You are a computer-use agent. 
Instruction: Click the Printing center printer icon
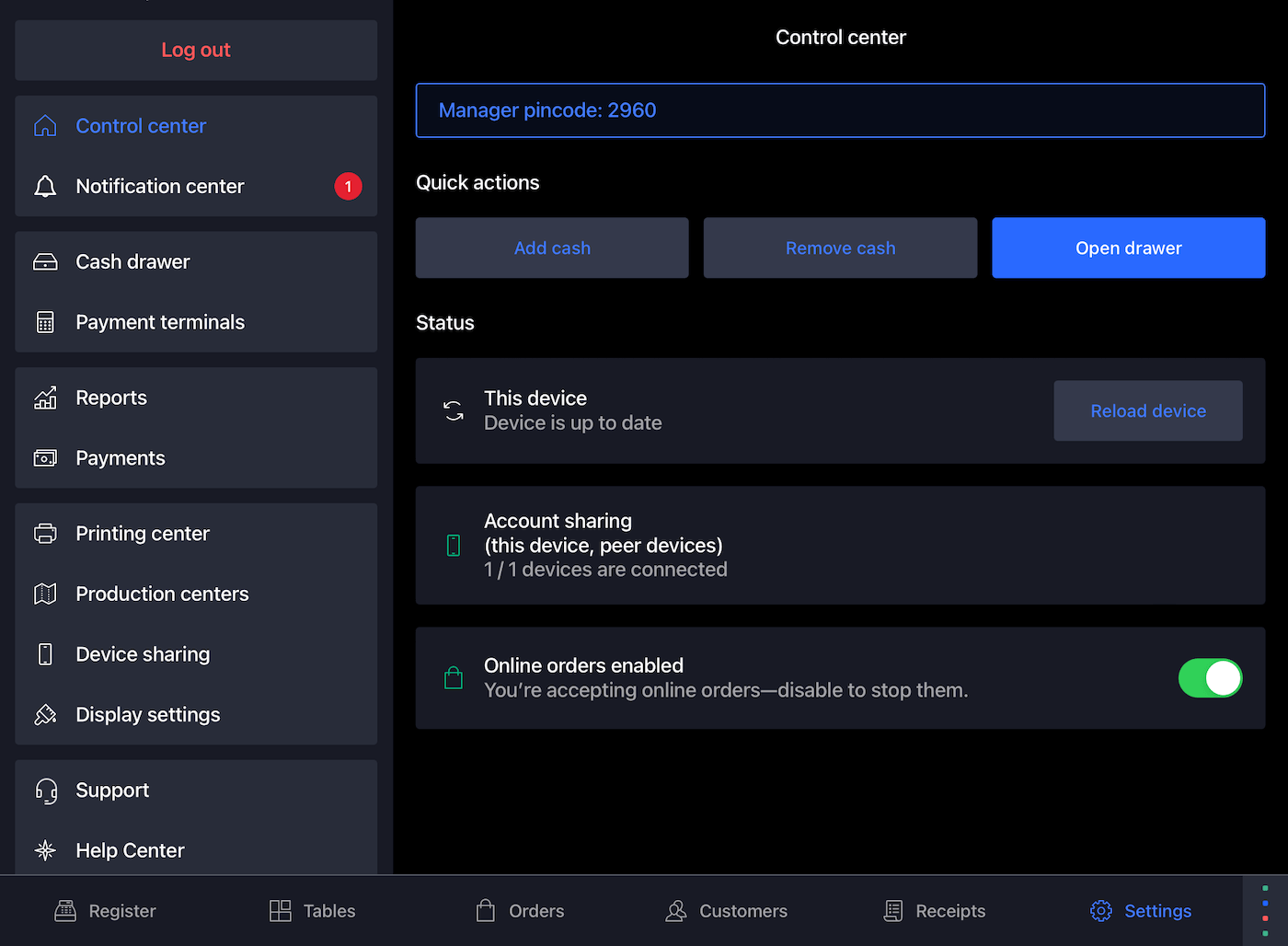tap(45, 534)
